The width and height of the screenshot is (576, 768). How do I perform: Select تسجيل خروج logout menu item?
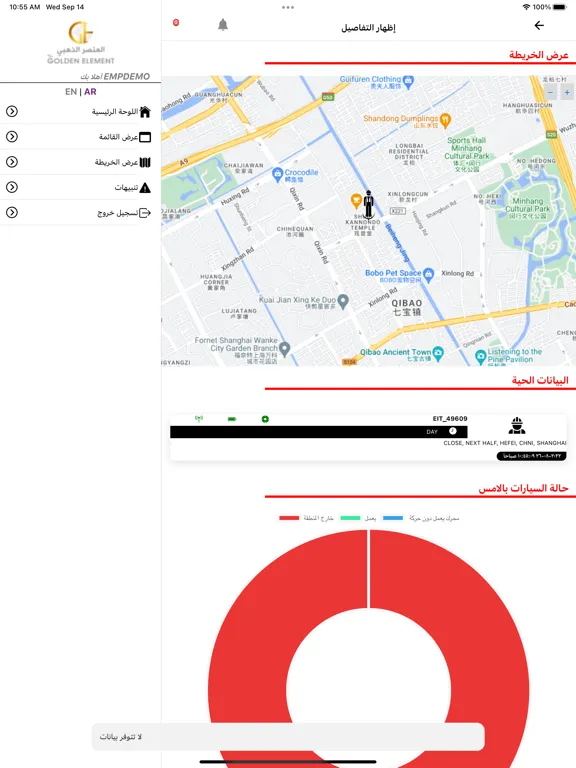point(78,213)
